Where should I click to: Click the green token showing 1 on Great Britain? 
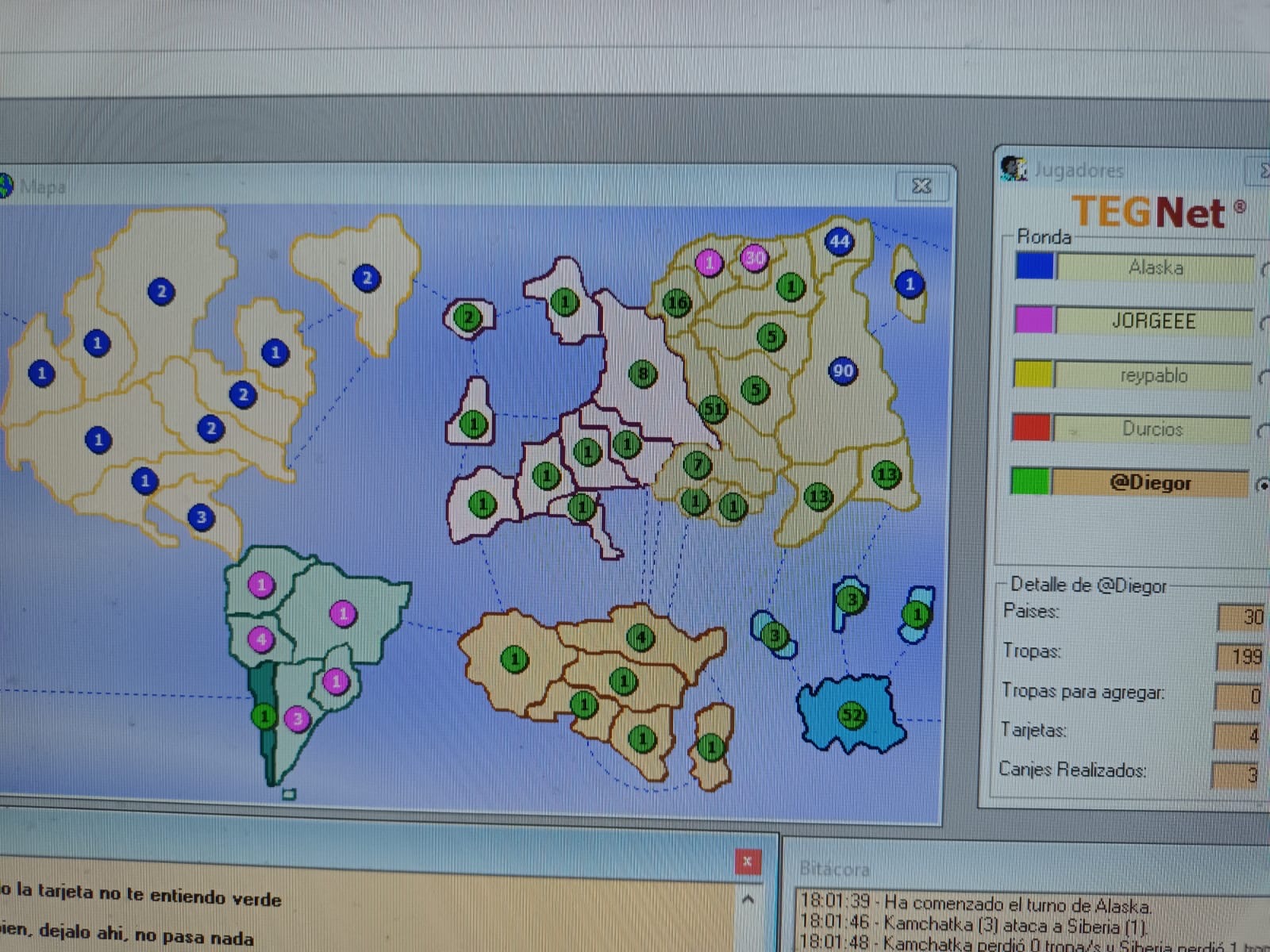473,424
